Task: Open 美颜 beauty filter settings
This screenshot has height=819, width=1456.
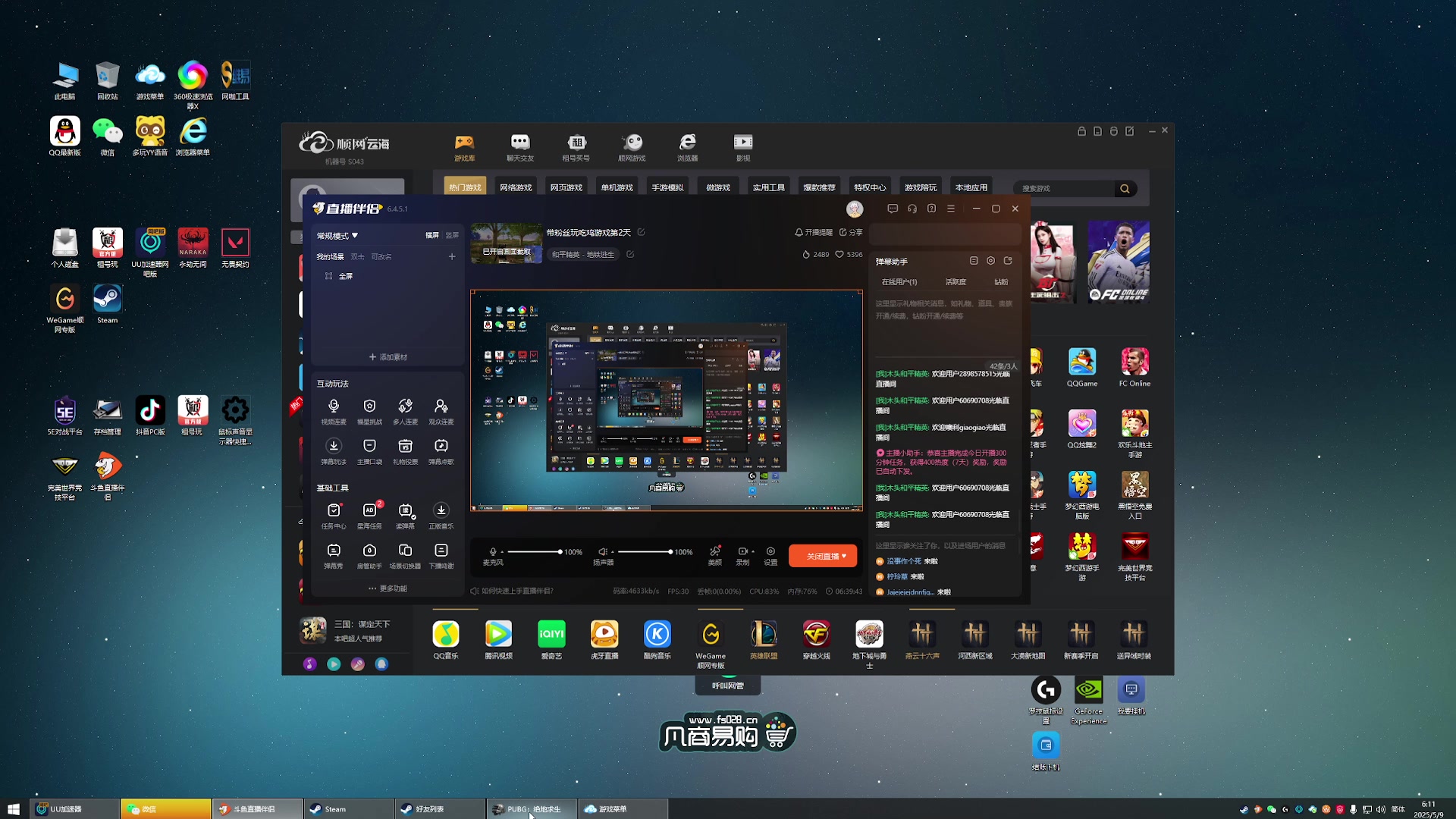Action: coord(714,556)
